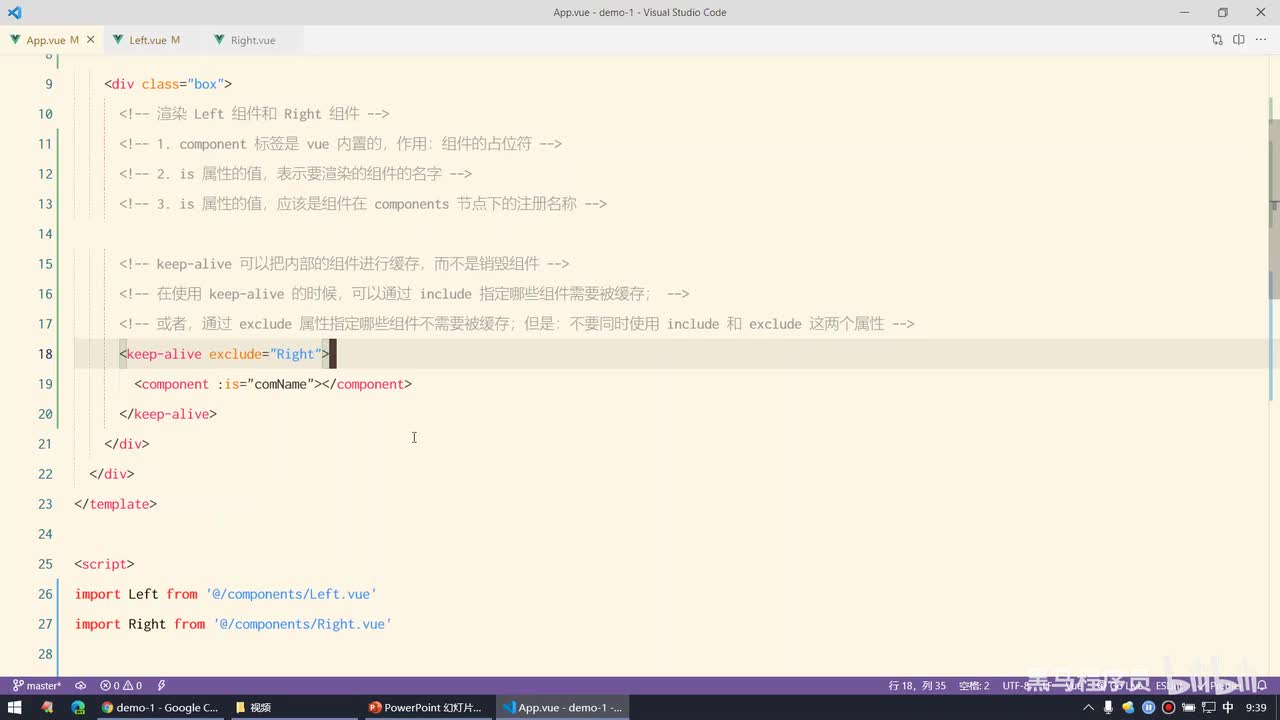Image resolution: width=1280 pixels, height=720 pixels.
Task: Open errors and warnings problems indicator
Action: coord(121,686)
